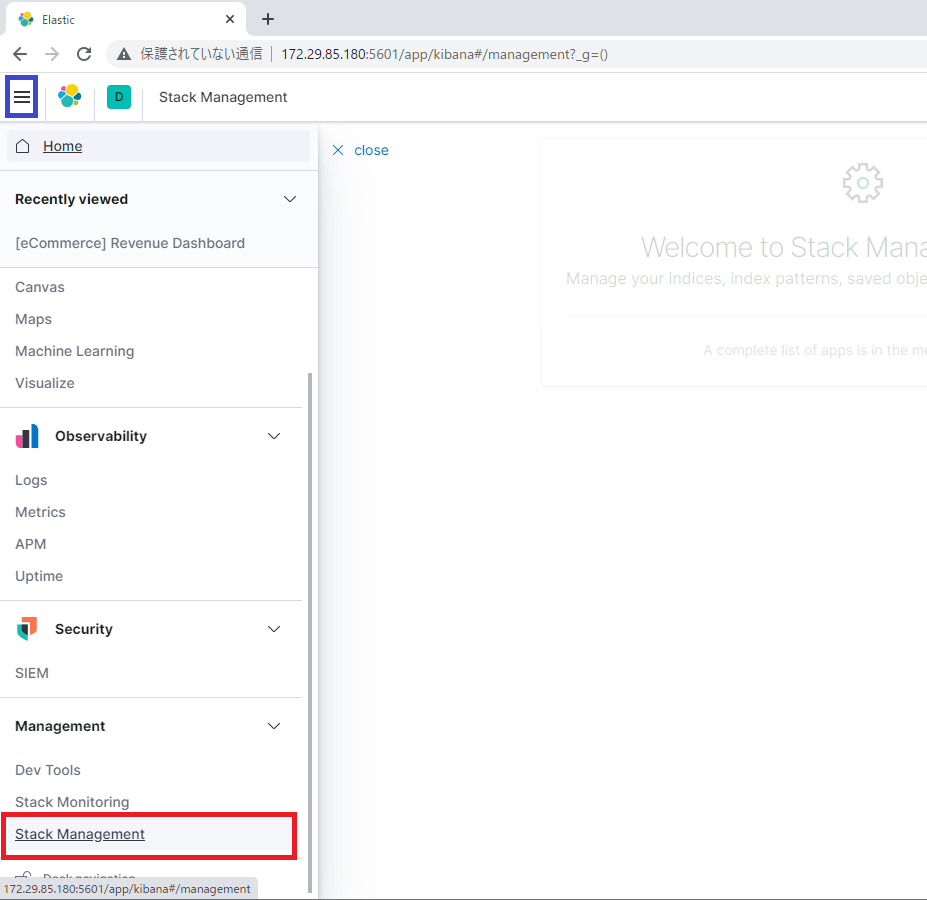Image resolution: width=927 pixels, height=900 pixels.
Task: Open the D space avatar
Action: pos(119,97)
